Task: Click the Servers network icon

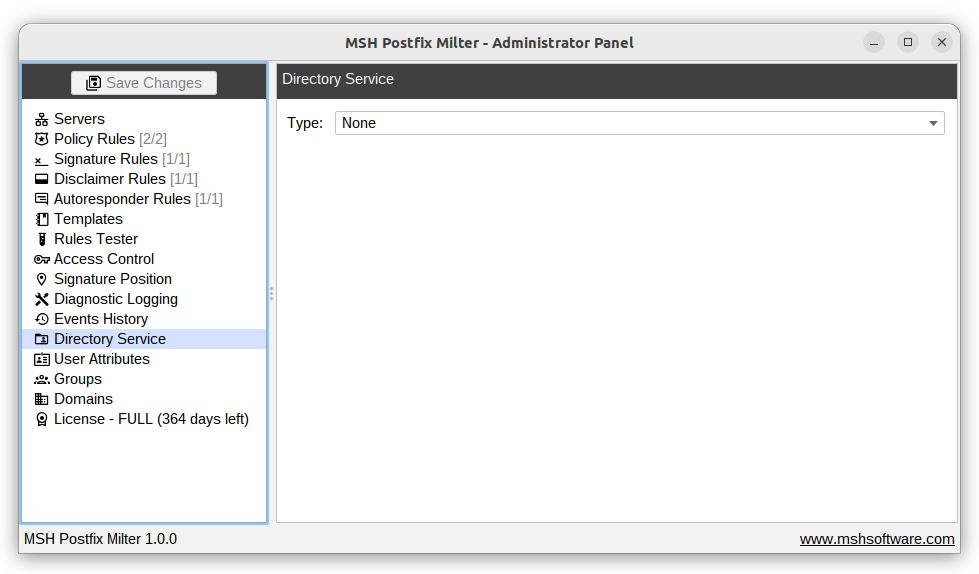Action: 41,119
